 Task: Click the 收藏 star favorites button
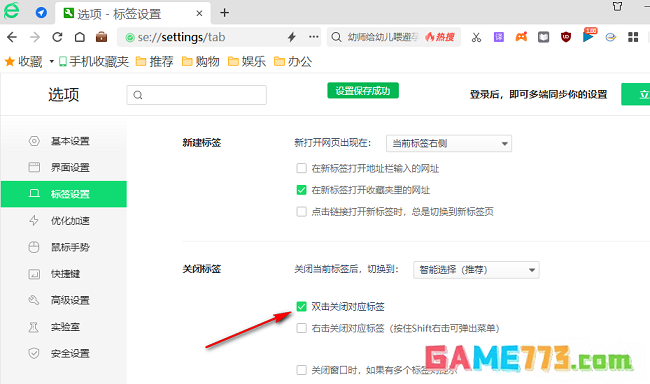tap(24, 62)
